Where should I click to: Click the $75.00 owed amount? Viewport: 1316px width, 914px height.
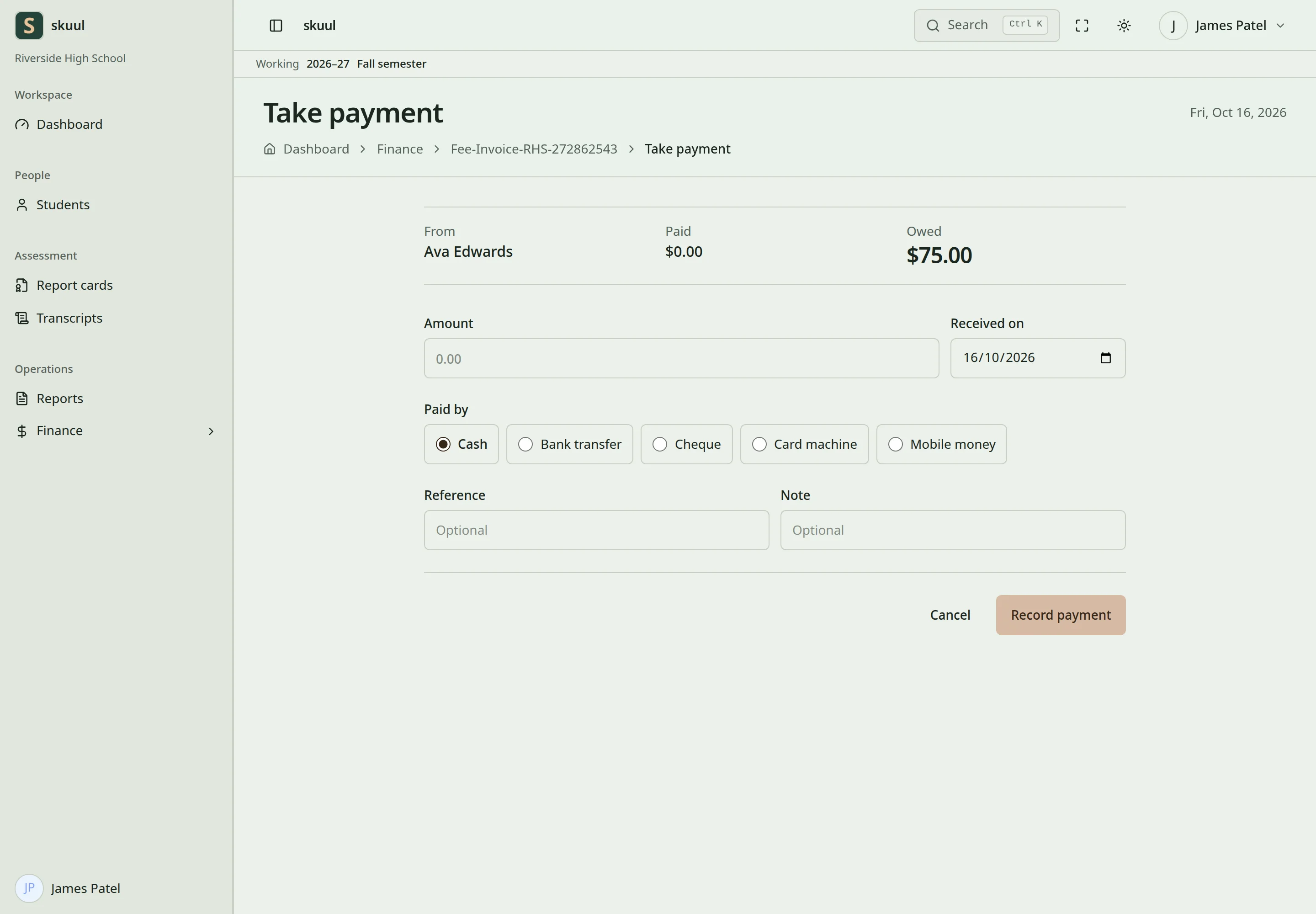939,255
